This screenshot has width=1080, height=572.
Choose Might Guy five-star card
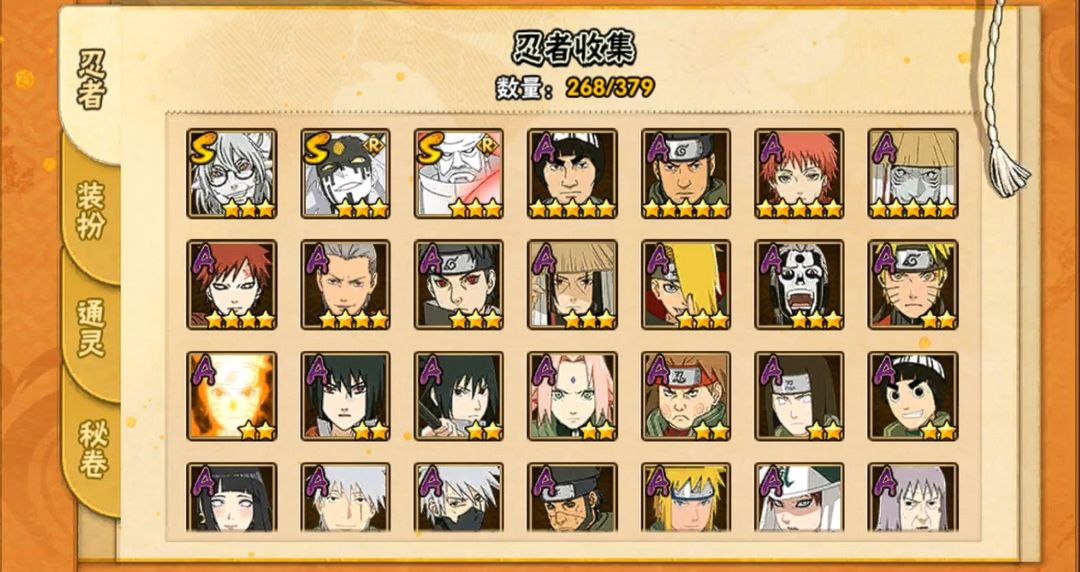coord(572,174)
